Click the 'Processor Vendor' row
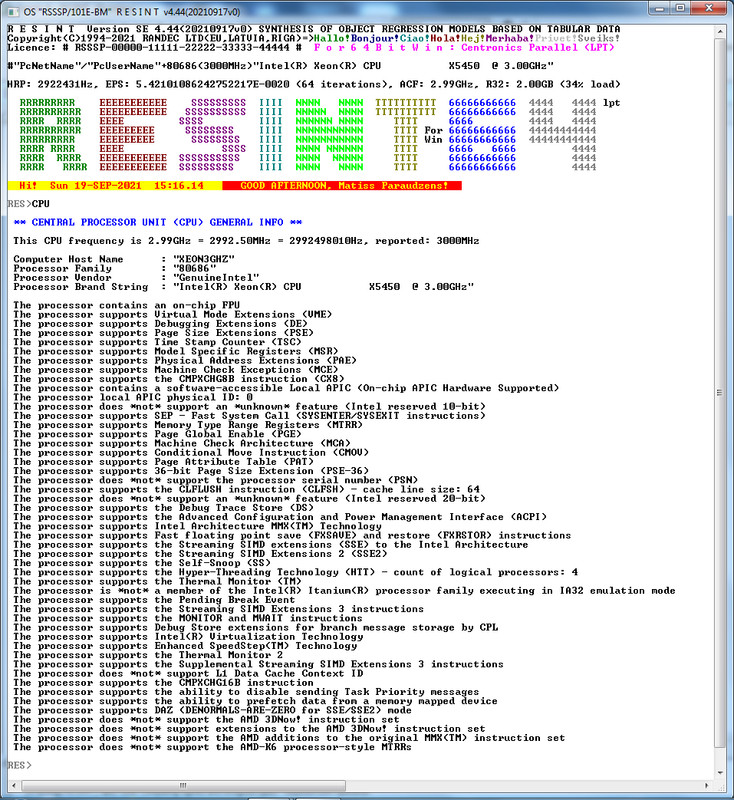 coord(136,278)
